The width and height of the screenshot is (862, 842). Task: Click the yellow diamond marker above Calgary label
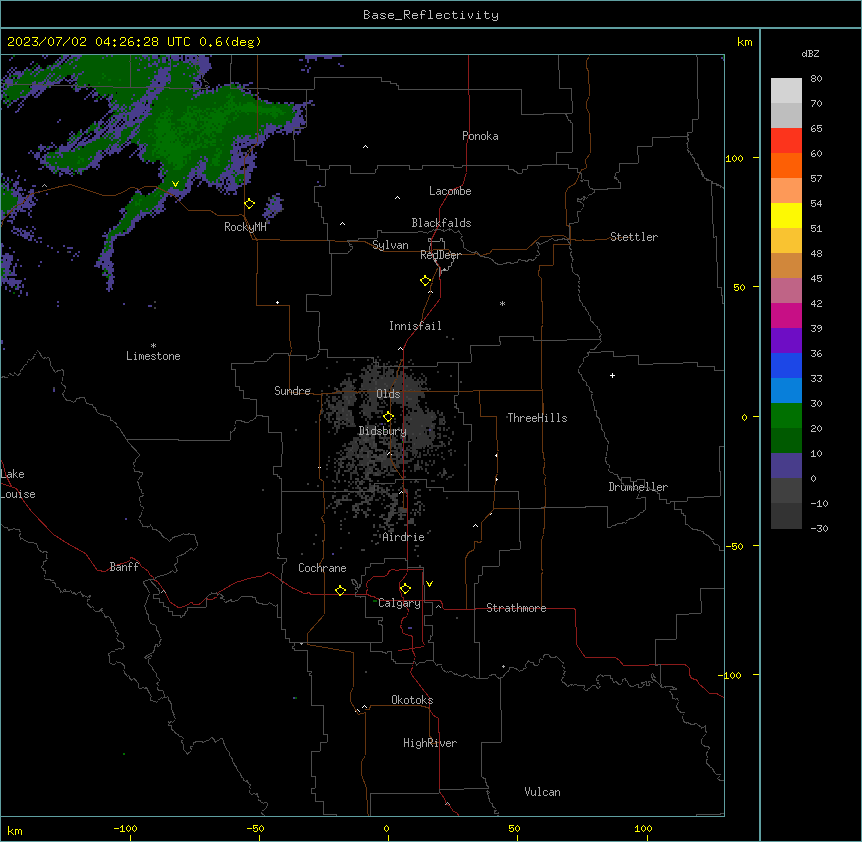[405, 589]
